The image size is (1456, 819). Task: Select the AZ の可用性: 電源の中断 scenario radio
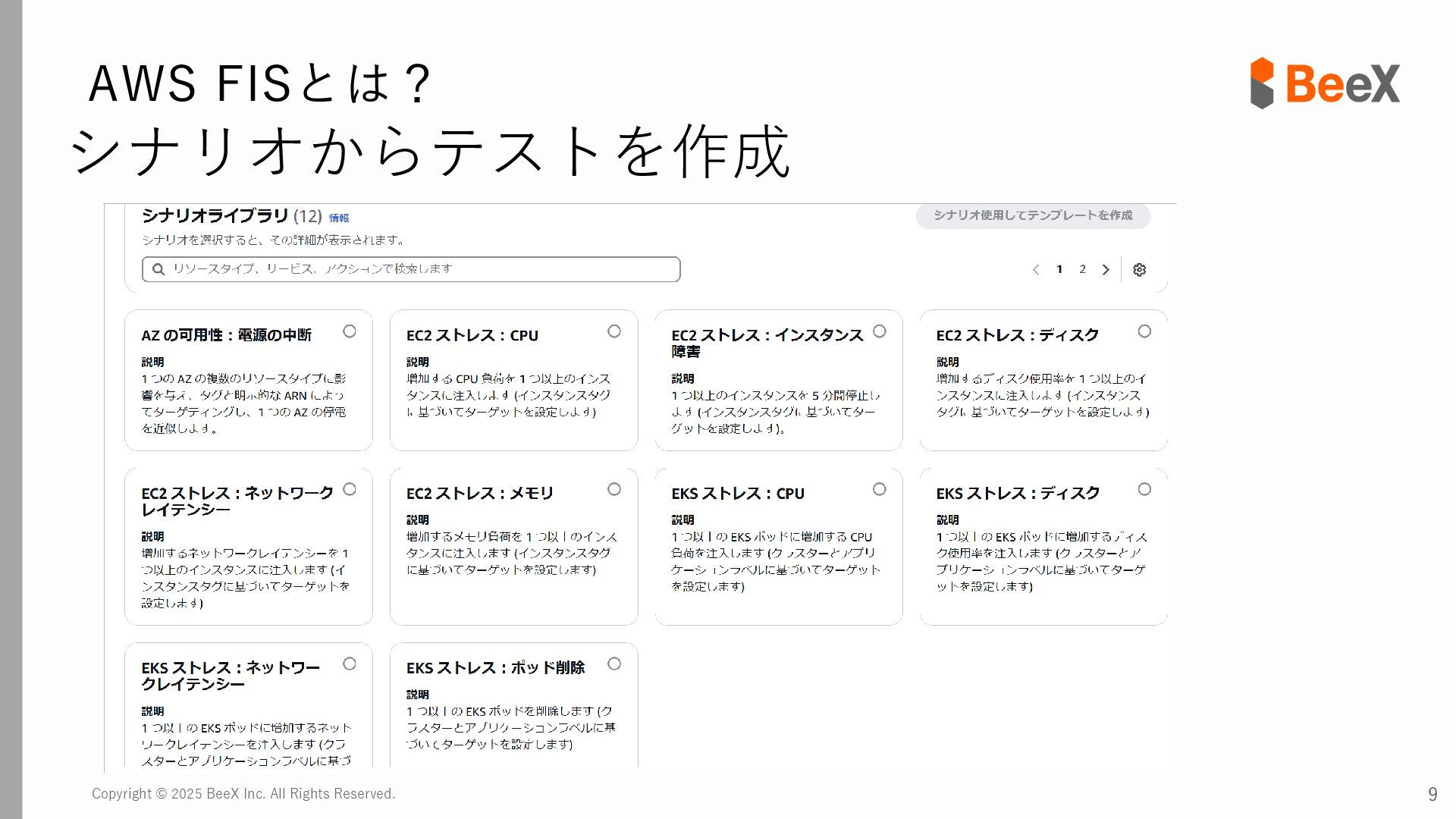point(350,331)
